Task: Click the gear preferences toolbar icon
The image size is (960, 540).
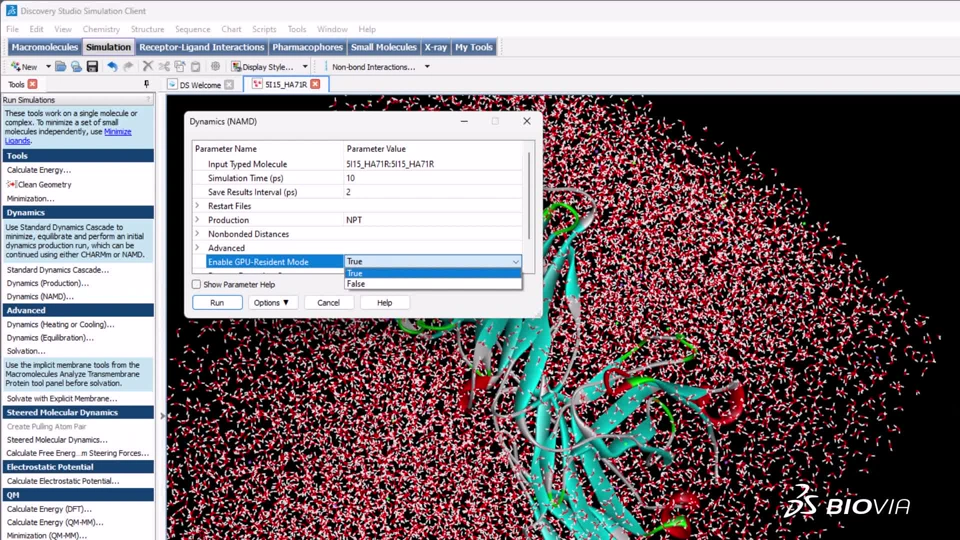Action: (x=216, y=67)
